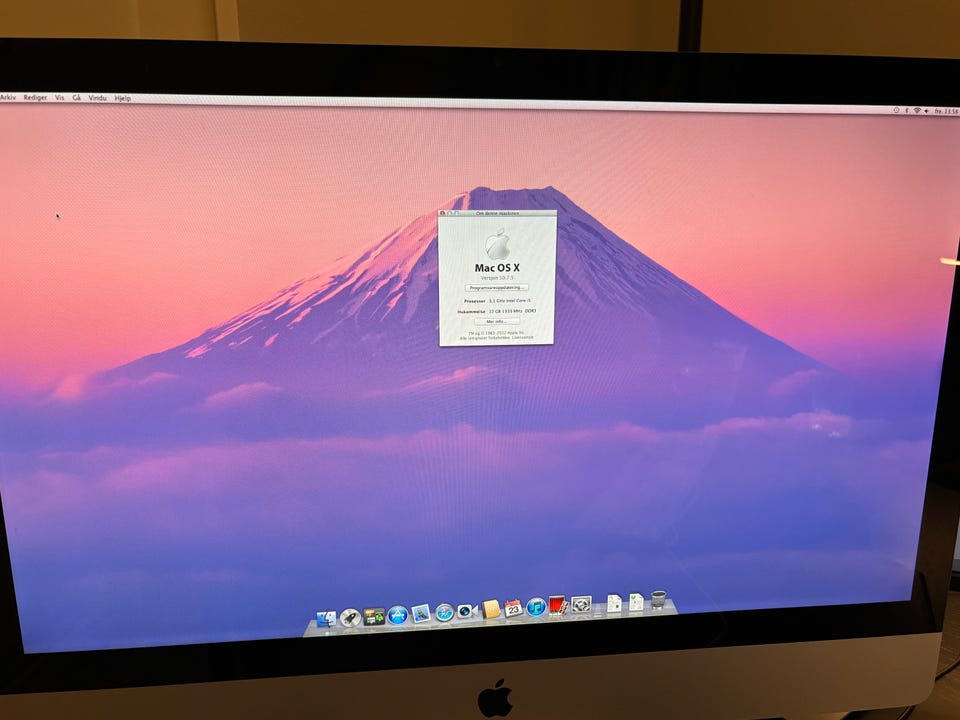960x720 pixels.
Task: Open the first document stack in Dock
Action: (x=613, y=603)
